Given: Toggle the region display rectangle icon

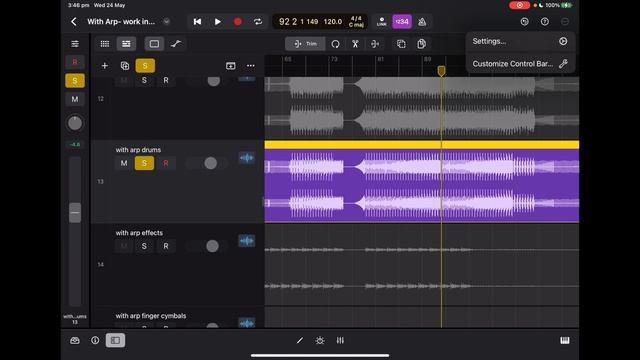Looking at the screenshot, I should click(154, 44).
